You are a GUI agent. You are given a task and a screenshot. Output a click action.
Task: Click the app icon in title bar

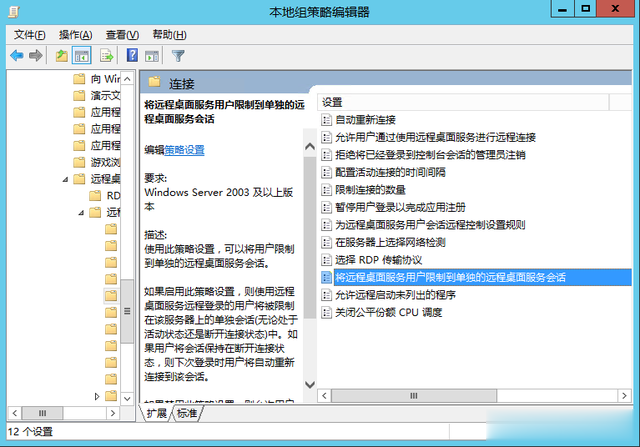13,11
